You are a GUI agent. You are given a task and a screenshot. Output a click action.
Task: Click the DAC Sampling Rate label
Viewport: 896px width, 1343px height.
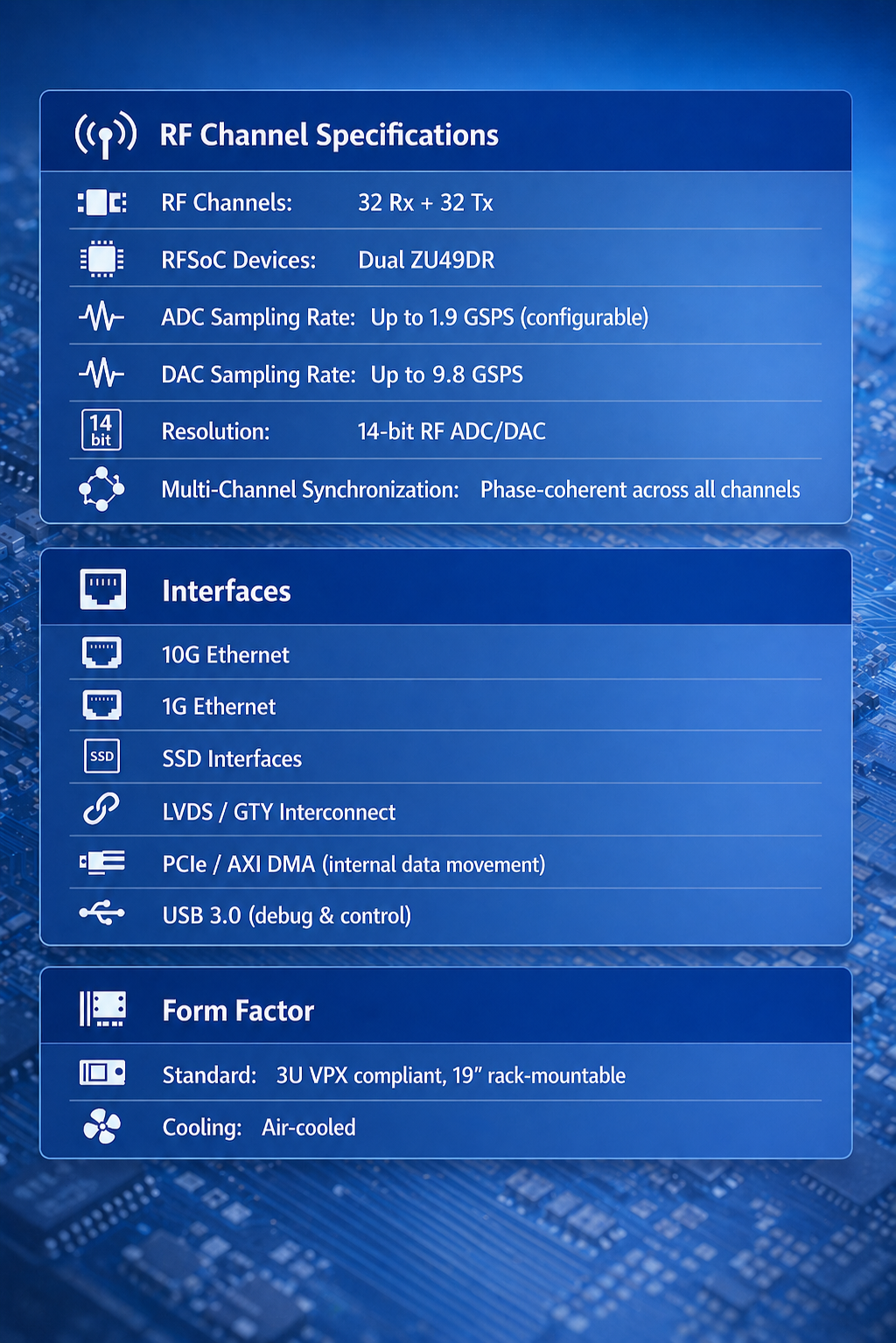coord(258,375)
